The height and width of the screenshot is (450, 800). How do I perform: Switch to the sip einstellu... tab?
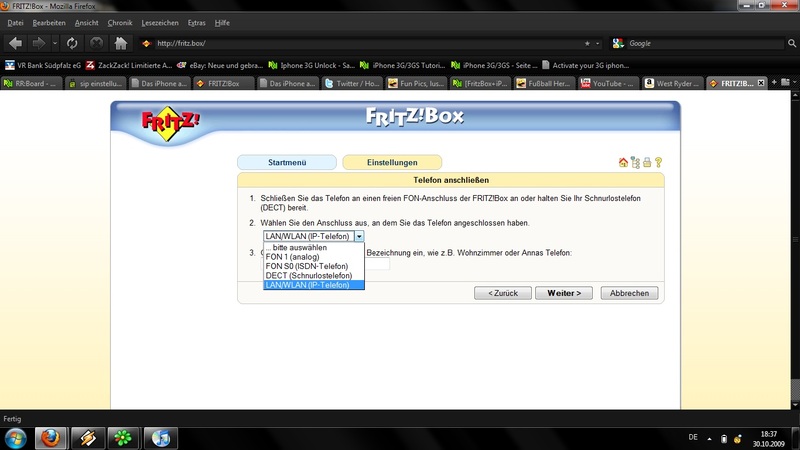pos(95,83)
